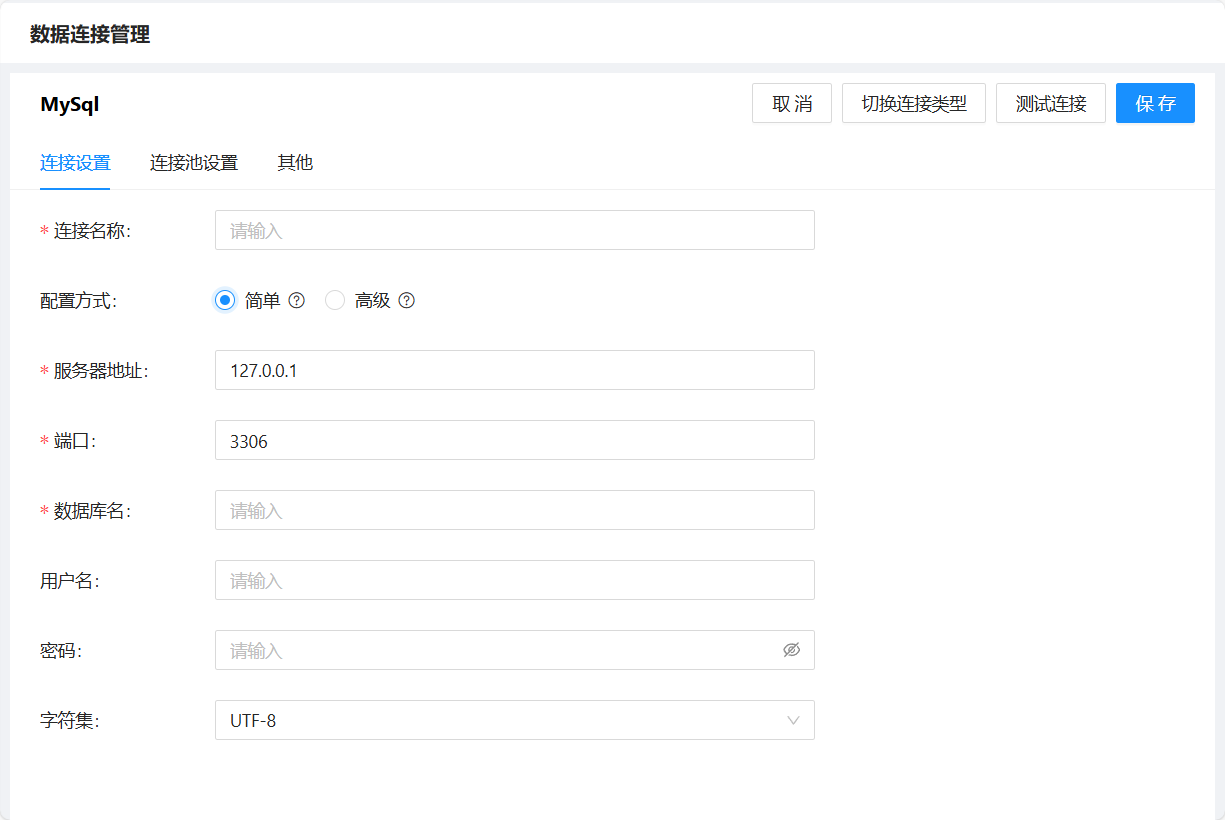Image resolution: width=1225 pixels, height=820 pixels.
Task: Click the 端口 field showing 3306
Action: pyautogui.click(x=514, y=440)
